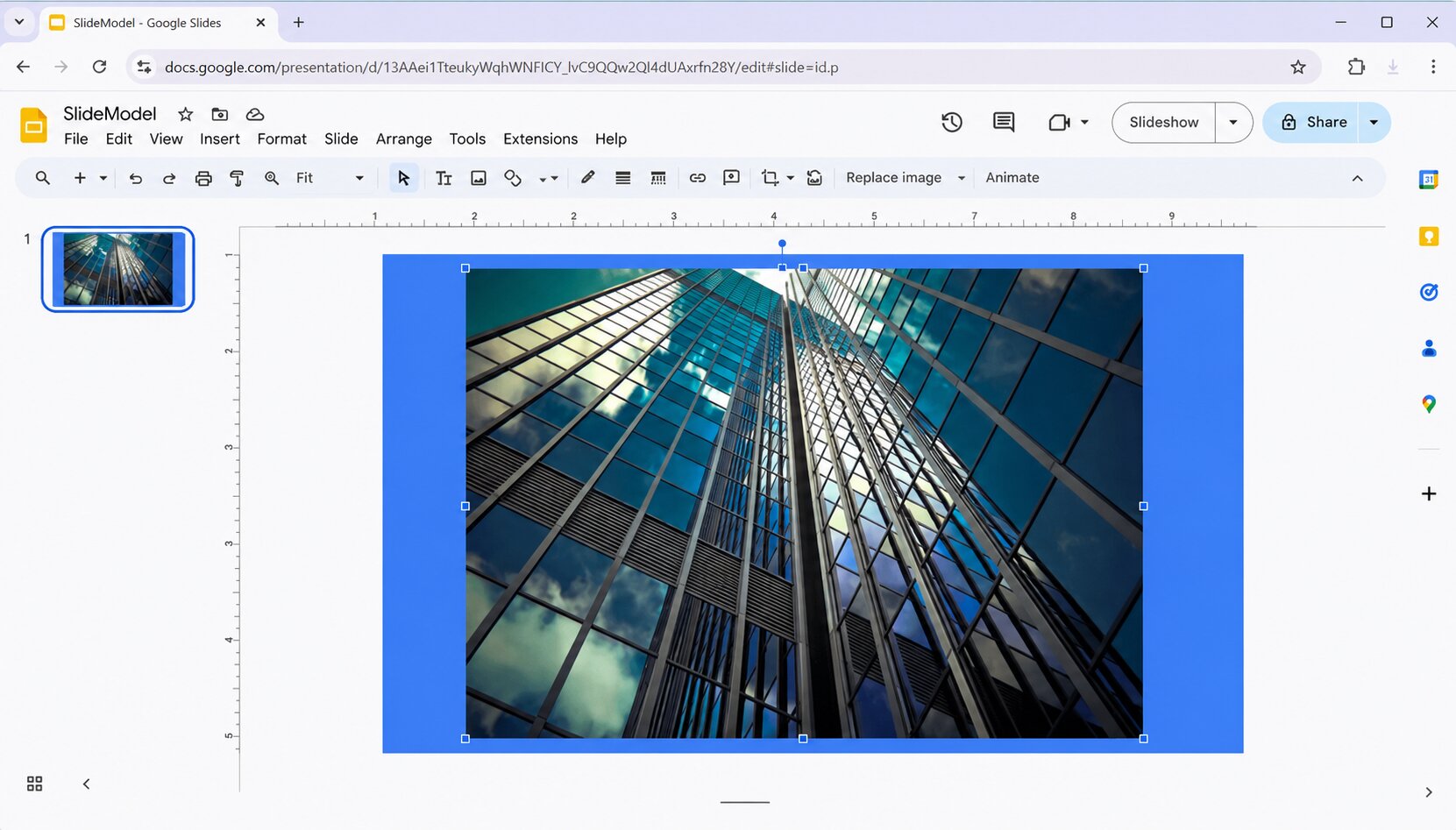Select slide 1 thumbnail

[117, 269]
